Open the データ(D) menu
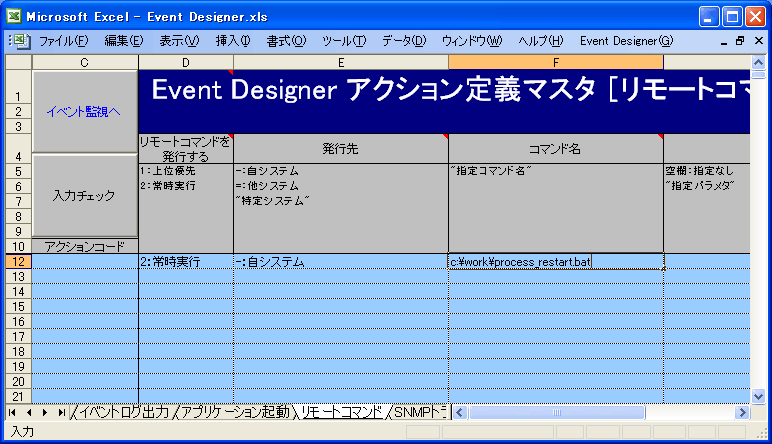 pyautogui.click(x=404, y=41)
